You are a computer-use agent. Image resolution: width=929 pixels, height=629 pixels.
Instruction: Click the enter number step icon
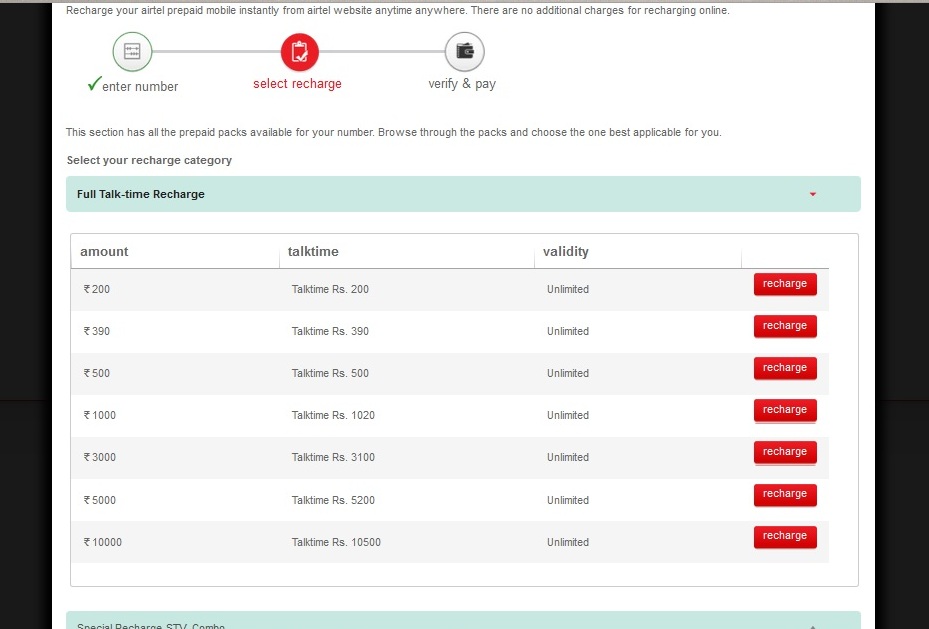(132, 52)
